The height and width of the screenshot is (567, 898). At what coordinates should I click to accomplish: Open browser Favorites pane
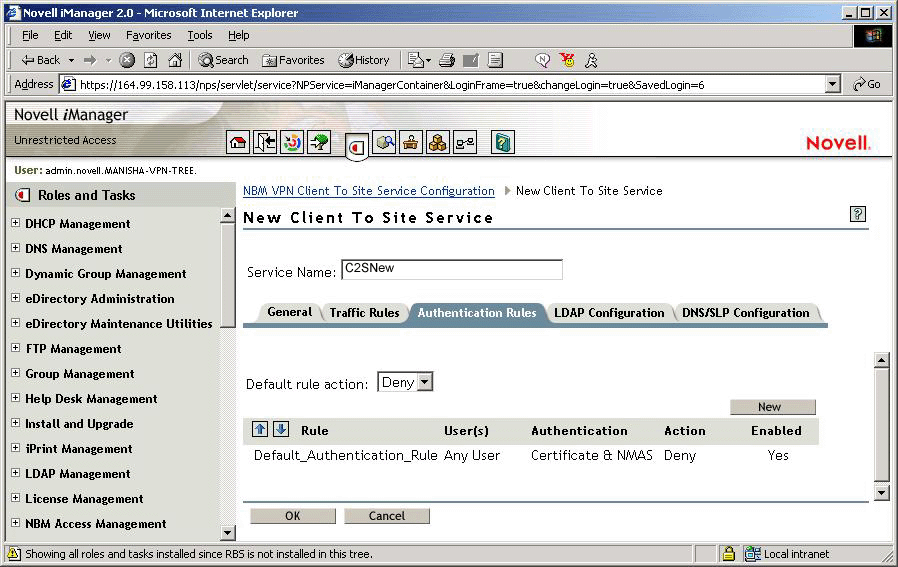(x=293, y=60)
